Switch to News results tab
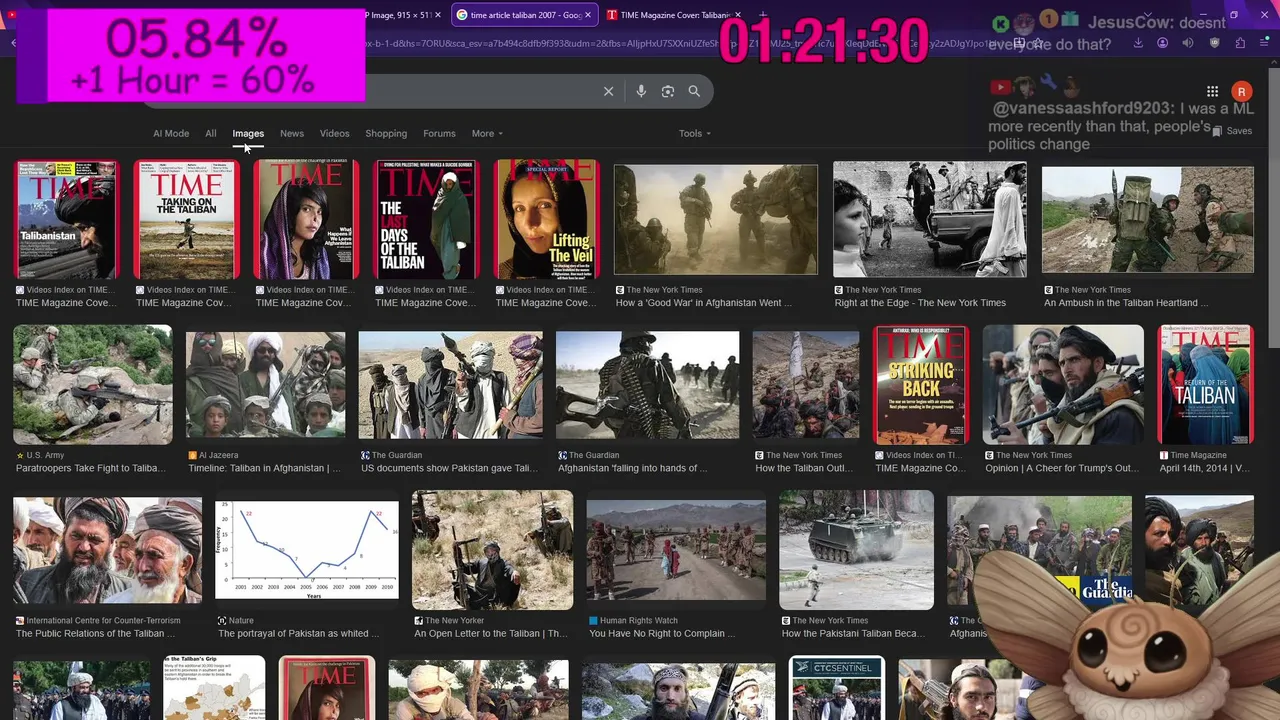The image size is (1280, 720). 292,133
